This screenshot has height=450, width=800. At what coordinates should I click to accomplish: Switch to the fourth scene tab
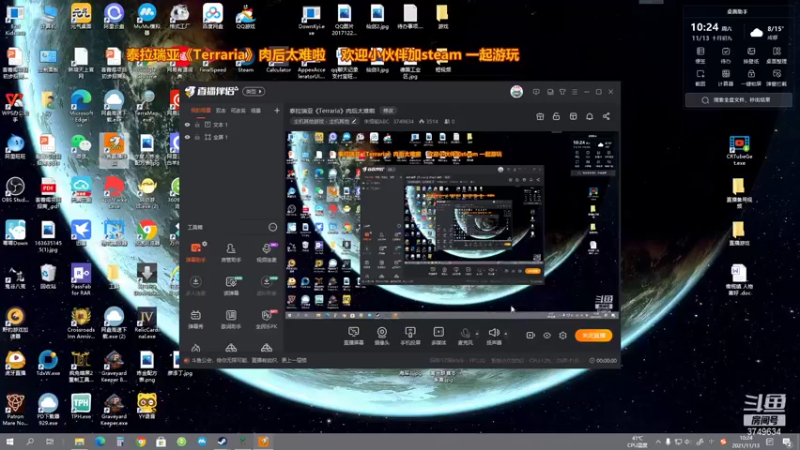click(x=256, y=110)
